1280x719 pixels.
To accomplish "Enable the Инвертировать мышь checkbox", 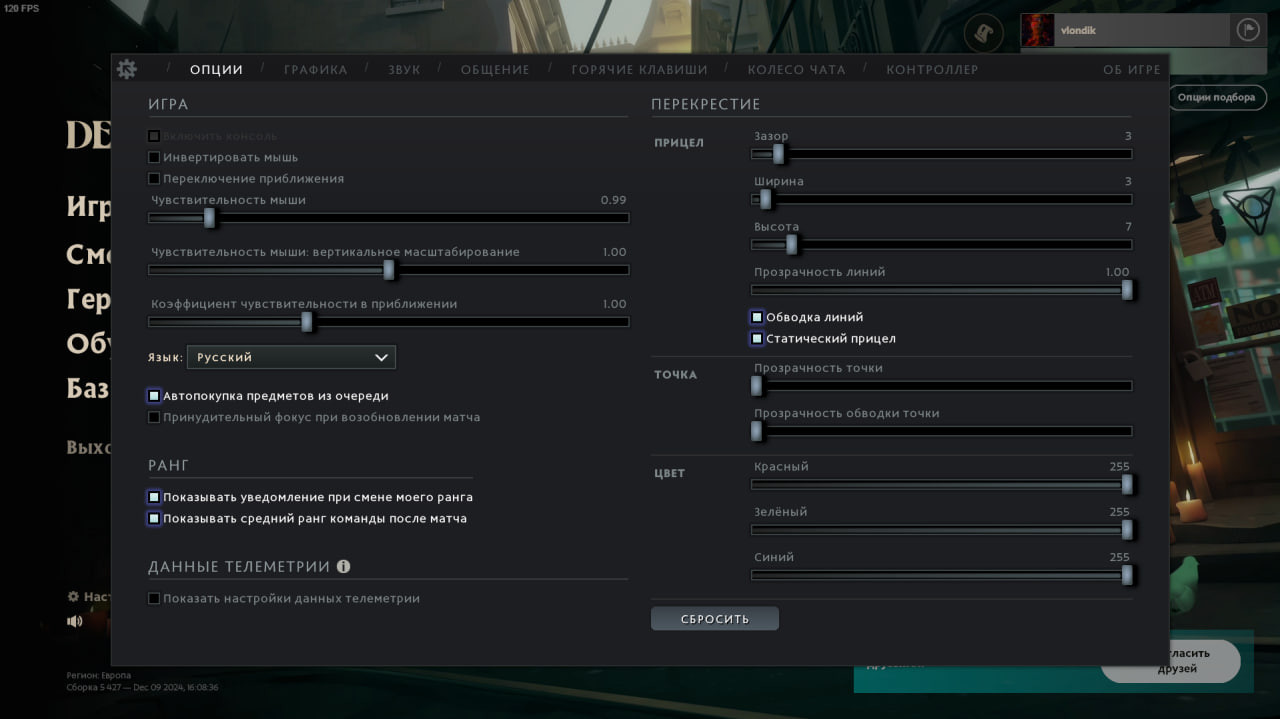I will 154,157.
